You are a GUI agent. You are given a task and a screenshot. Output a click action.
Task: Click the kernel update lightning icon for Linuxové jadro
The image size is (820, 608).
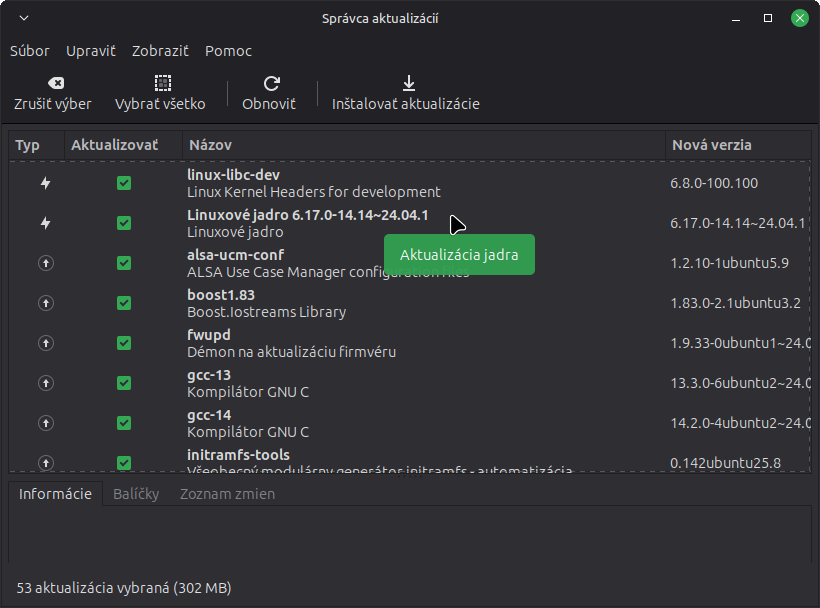(45, 223)
